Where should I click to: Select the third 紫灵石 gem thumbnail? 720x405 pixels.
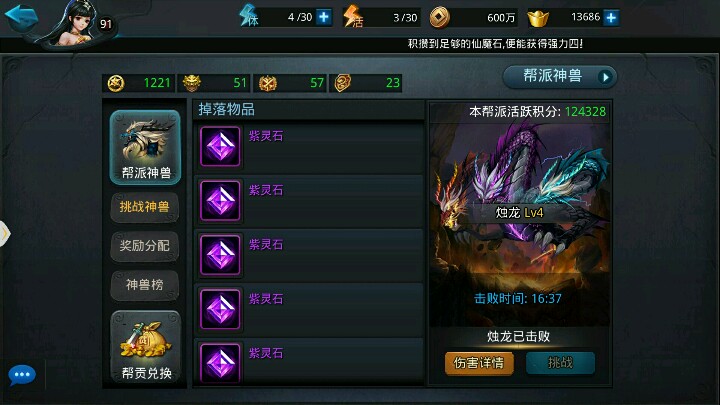tap(220, 255)
